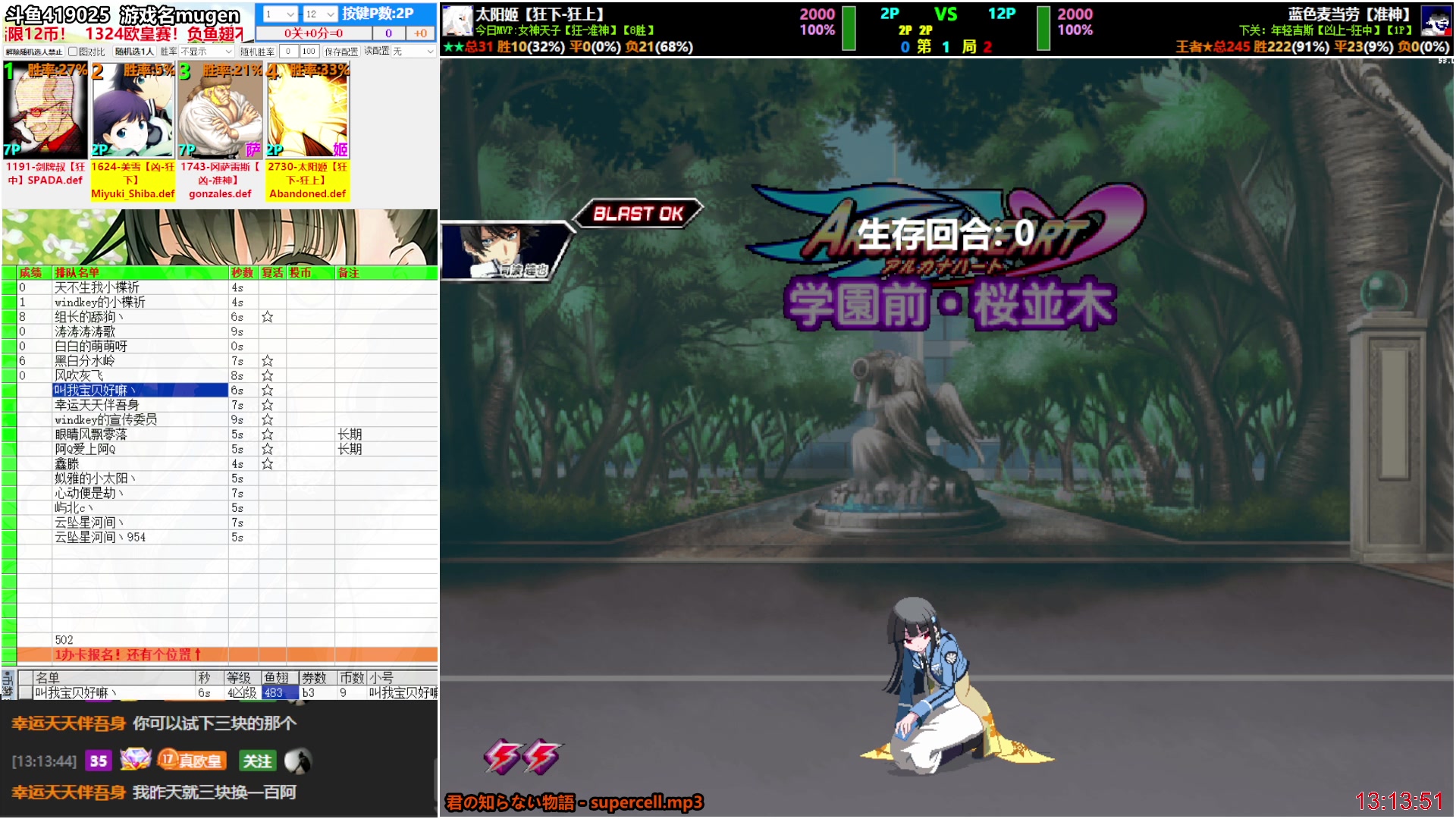Click the orange 办卡报名 banner row
Image resolution: width=1456 pixels, height=819 pixels.
(227, 654)
